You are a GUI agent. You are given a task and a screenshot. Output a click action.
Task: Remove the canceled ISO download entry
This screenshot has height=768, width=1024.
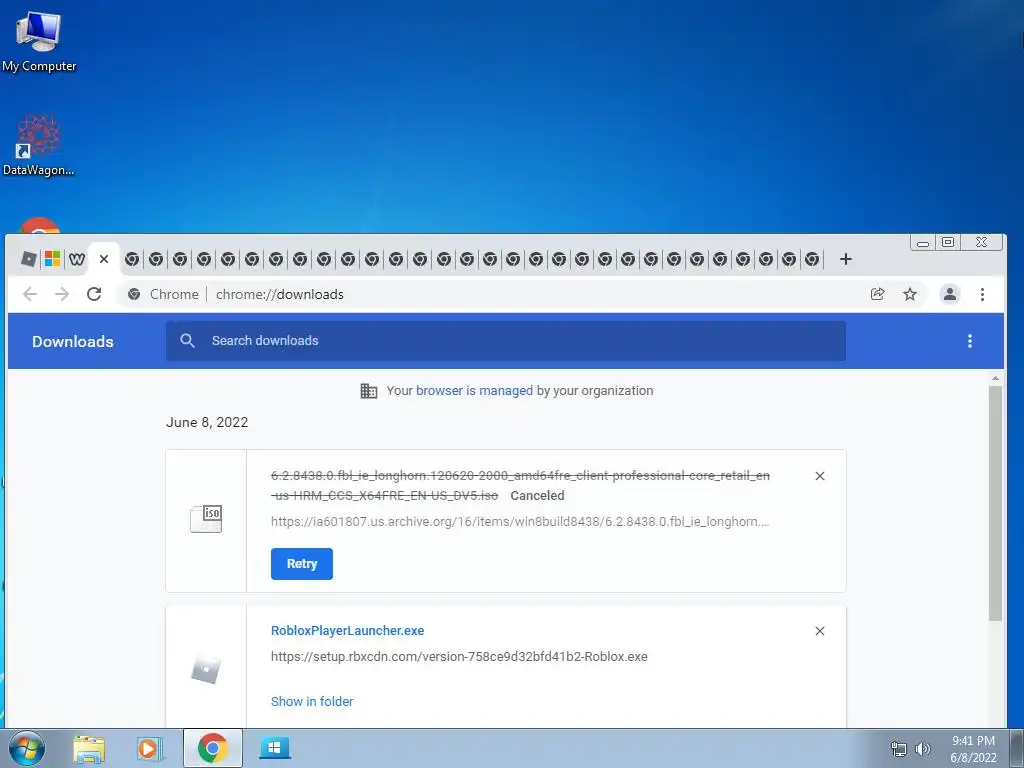tap(820, 476)
